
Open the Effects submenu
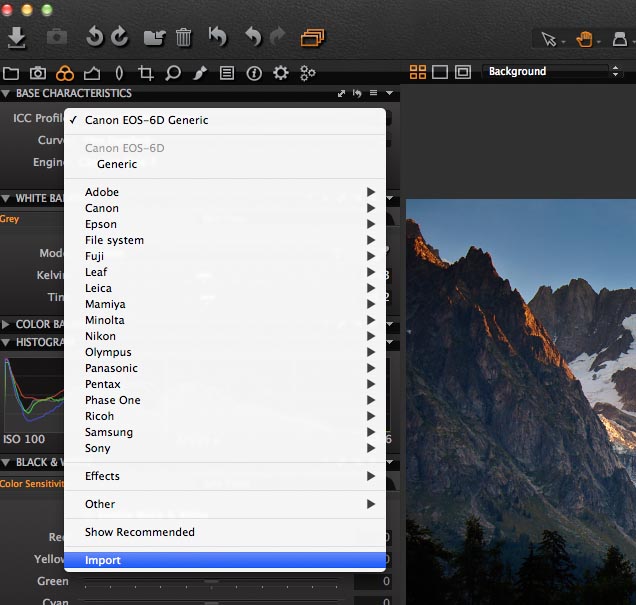(x=225, y=476)
